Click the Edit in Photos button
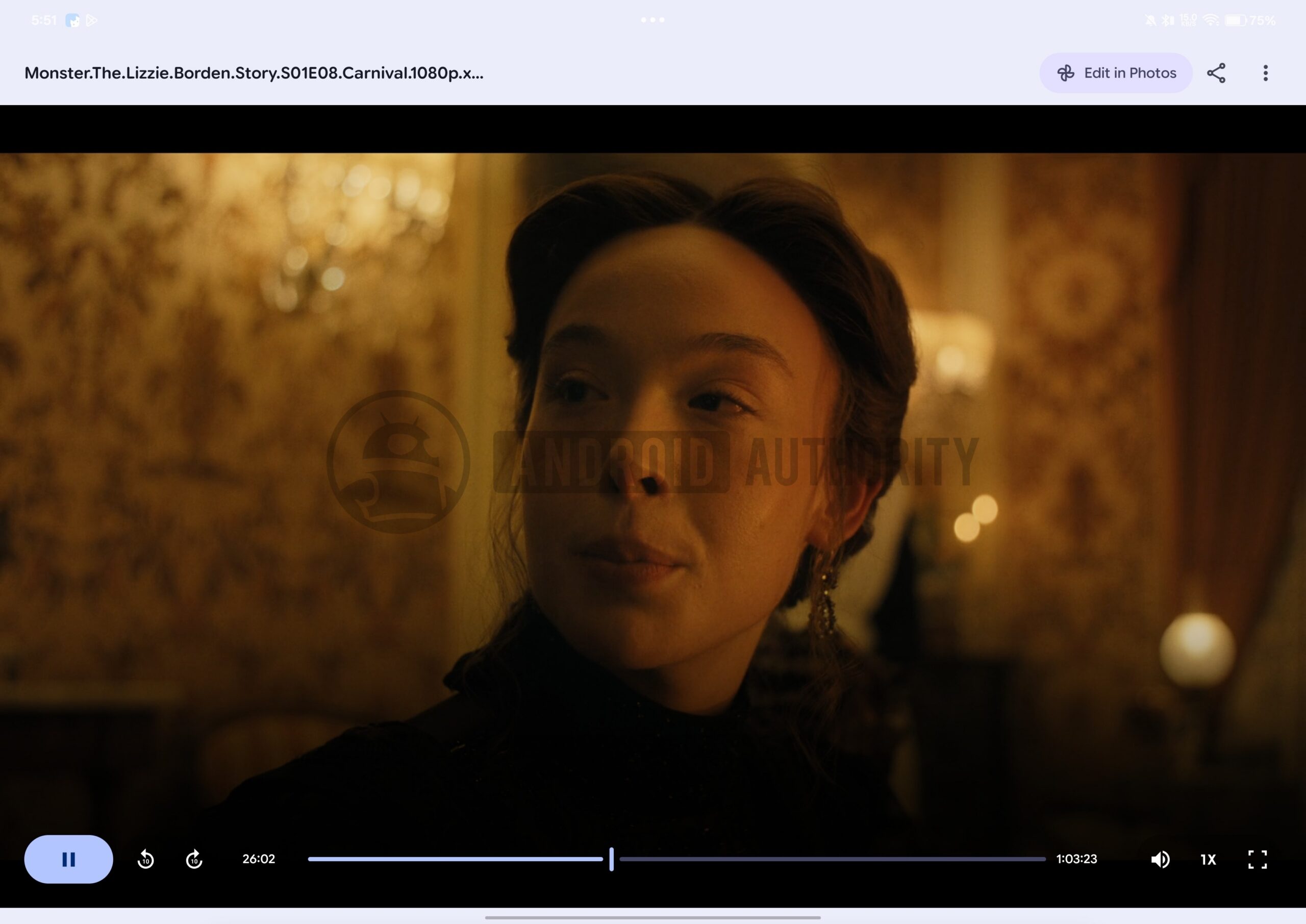The image size is (1306, 924). tap(1115, 73)
